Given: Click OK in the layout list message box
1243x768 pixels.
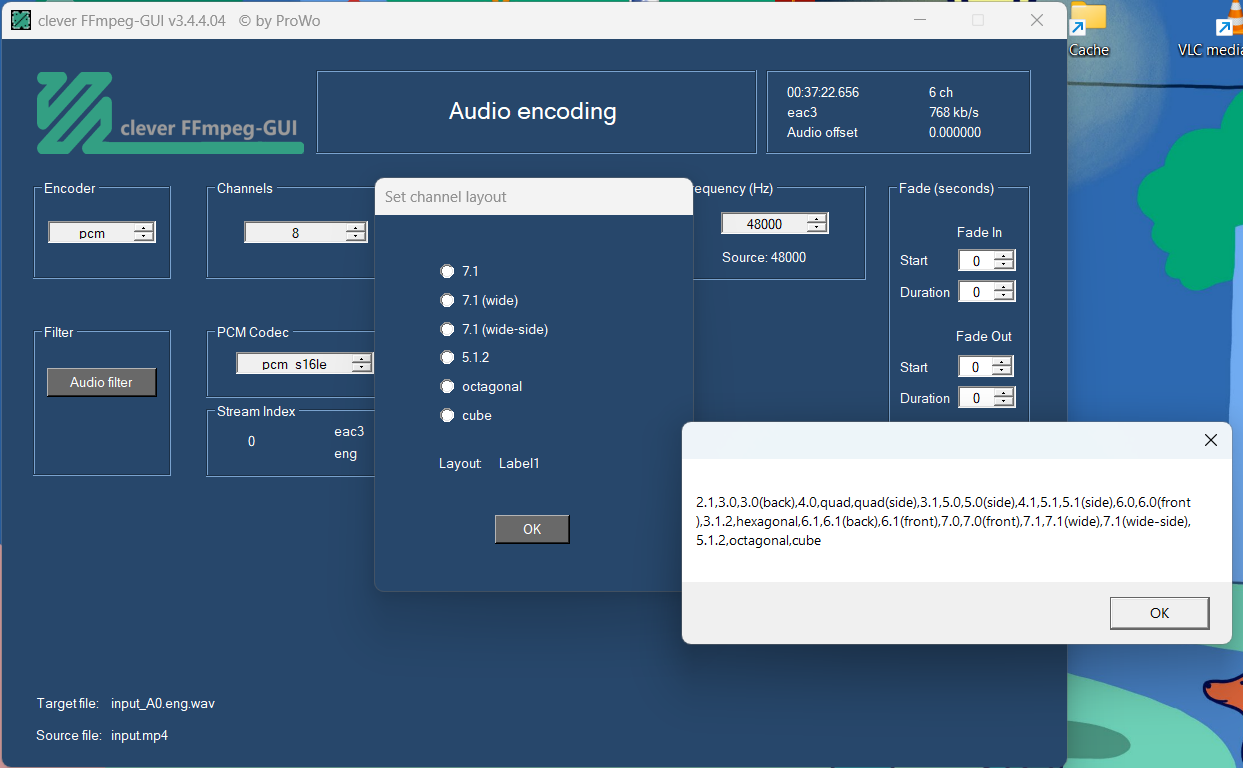Looking at the screenshot, I should (x=1159, y=613).
